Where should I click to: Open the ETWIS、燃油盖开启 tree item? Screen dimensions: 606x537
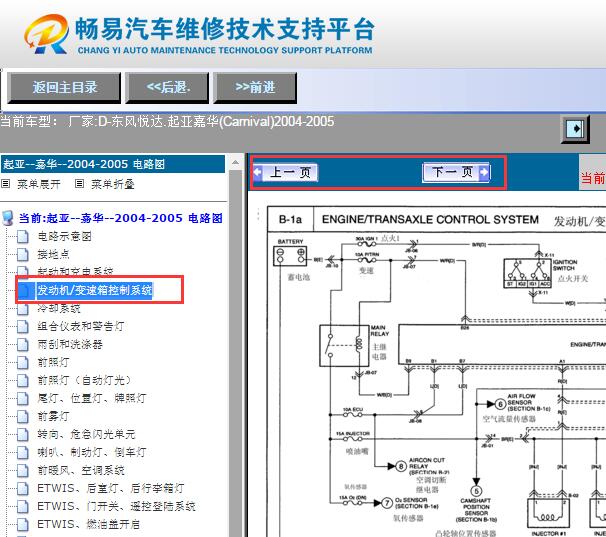click(89, 524)
